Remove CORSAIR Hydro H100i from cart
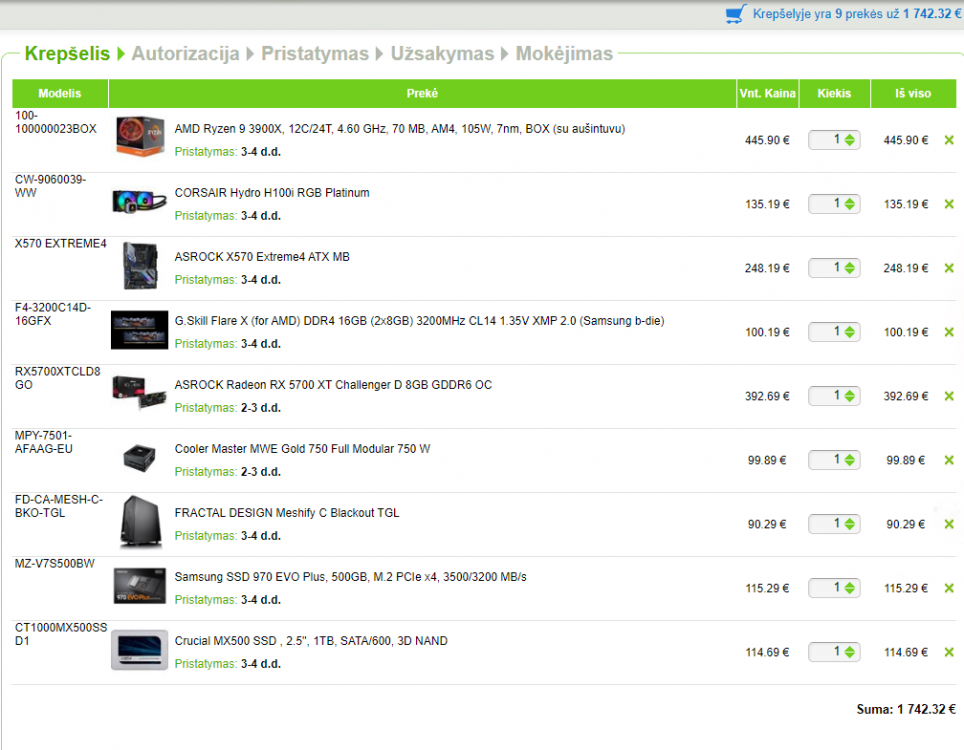Viewport: 964px width, 750px height. 949,204
